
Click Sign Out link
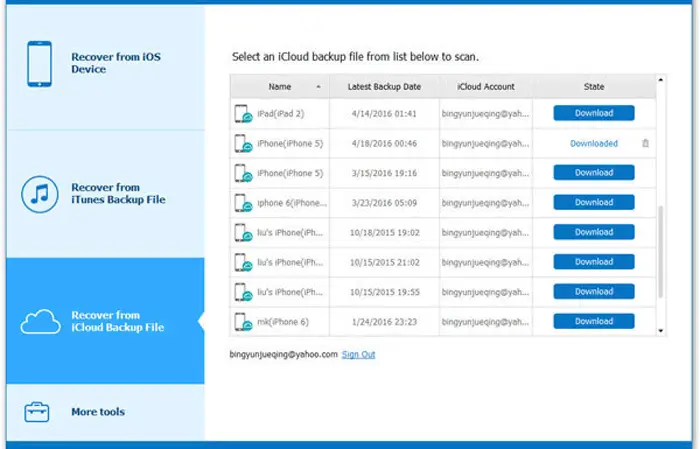coord(358,354)
